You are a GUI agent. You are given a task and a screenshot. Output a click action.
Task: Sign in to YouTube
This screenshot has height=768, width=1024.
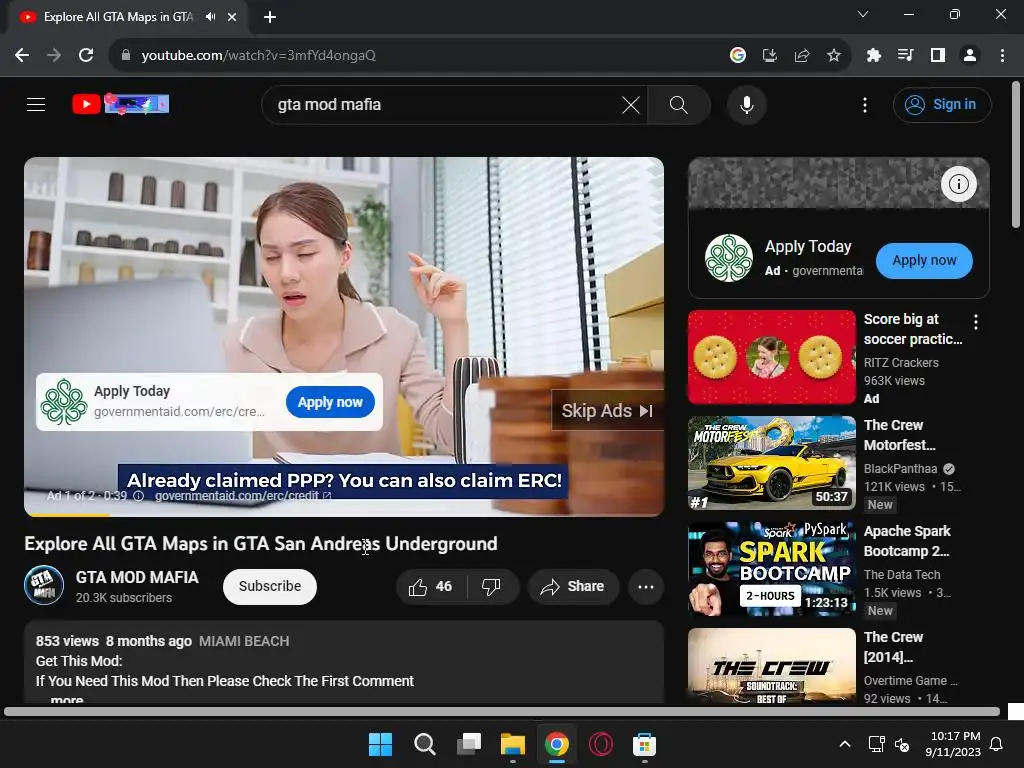[942, 104]
